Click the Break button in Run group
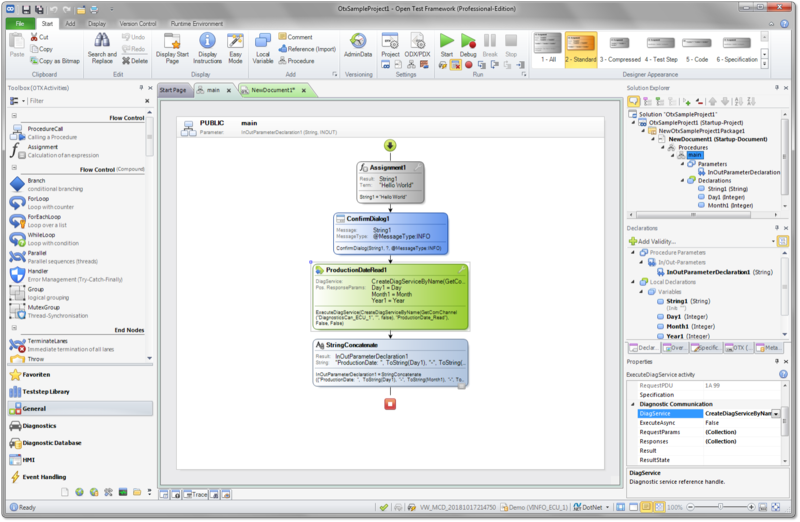The image size is (800, 522). tap(490, 45)
